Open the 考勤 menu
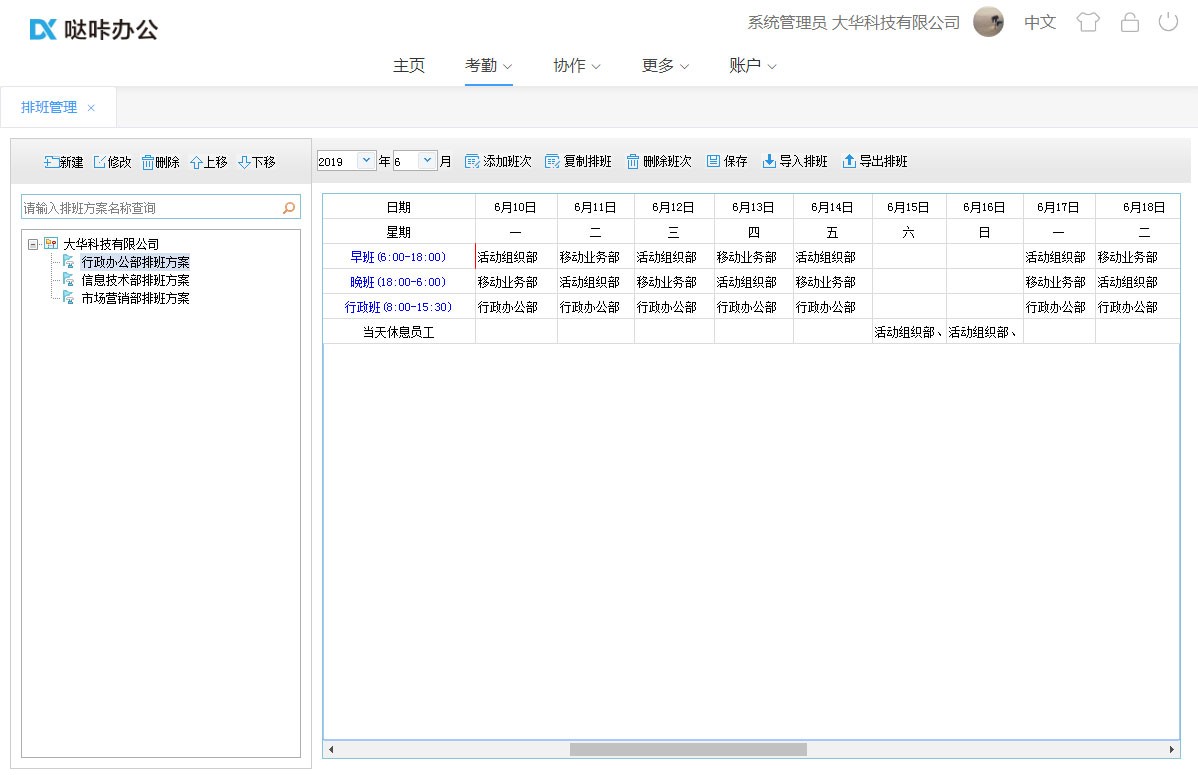The image size is (1198, 775). [488, 65]
